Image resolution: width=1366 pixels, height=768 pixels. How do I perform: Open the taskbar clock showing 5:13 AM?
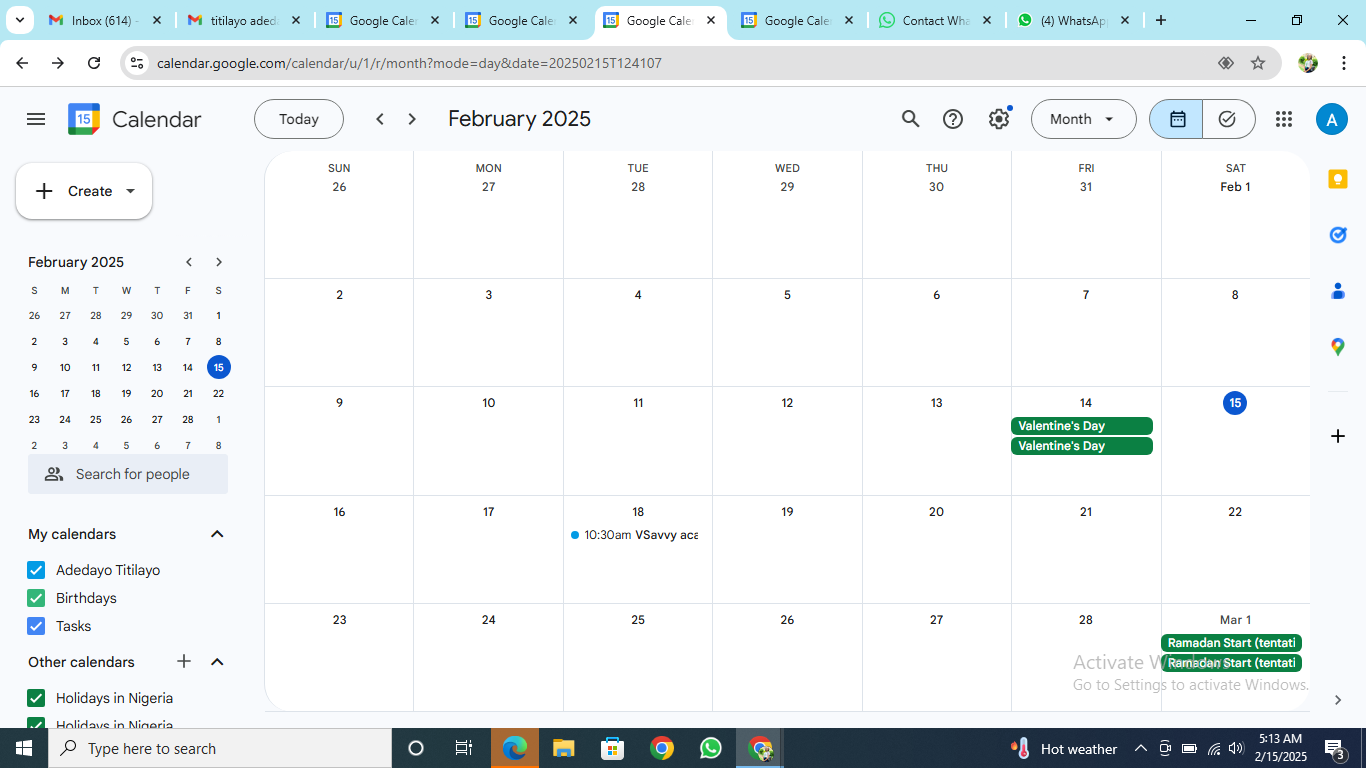point(1279,748)
